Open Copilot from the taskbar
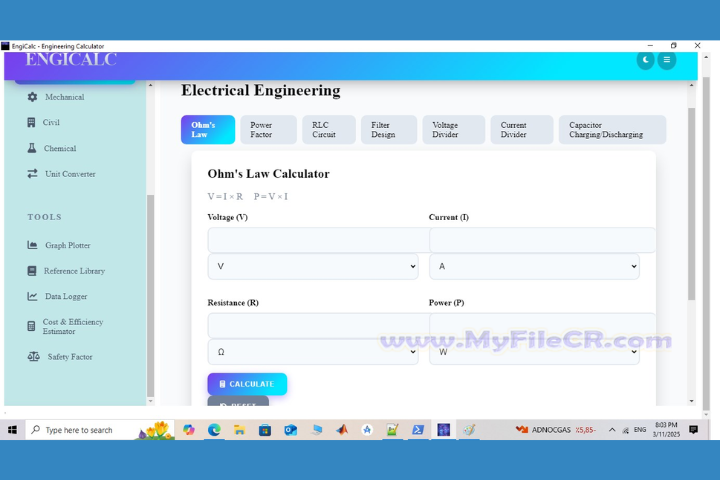The width and height of the screenshot is (720, 480). click(189, 430)
